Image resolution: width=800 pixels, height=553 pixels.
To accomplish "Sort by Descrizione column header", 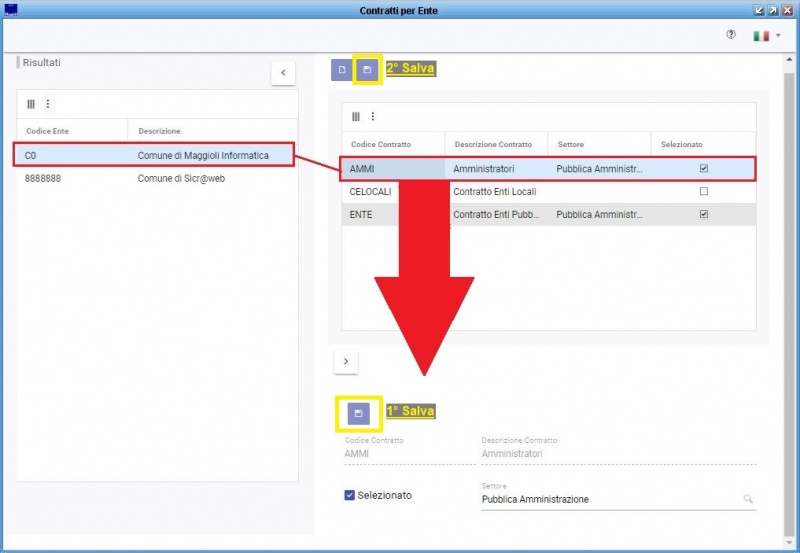I will coord(159,131).
